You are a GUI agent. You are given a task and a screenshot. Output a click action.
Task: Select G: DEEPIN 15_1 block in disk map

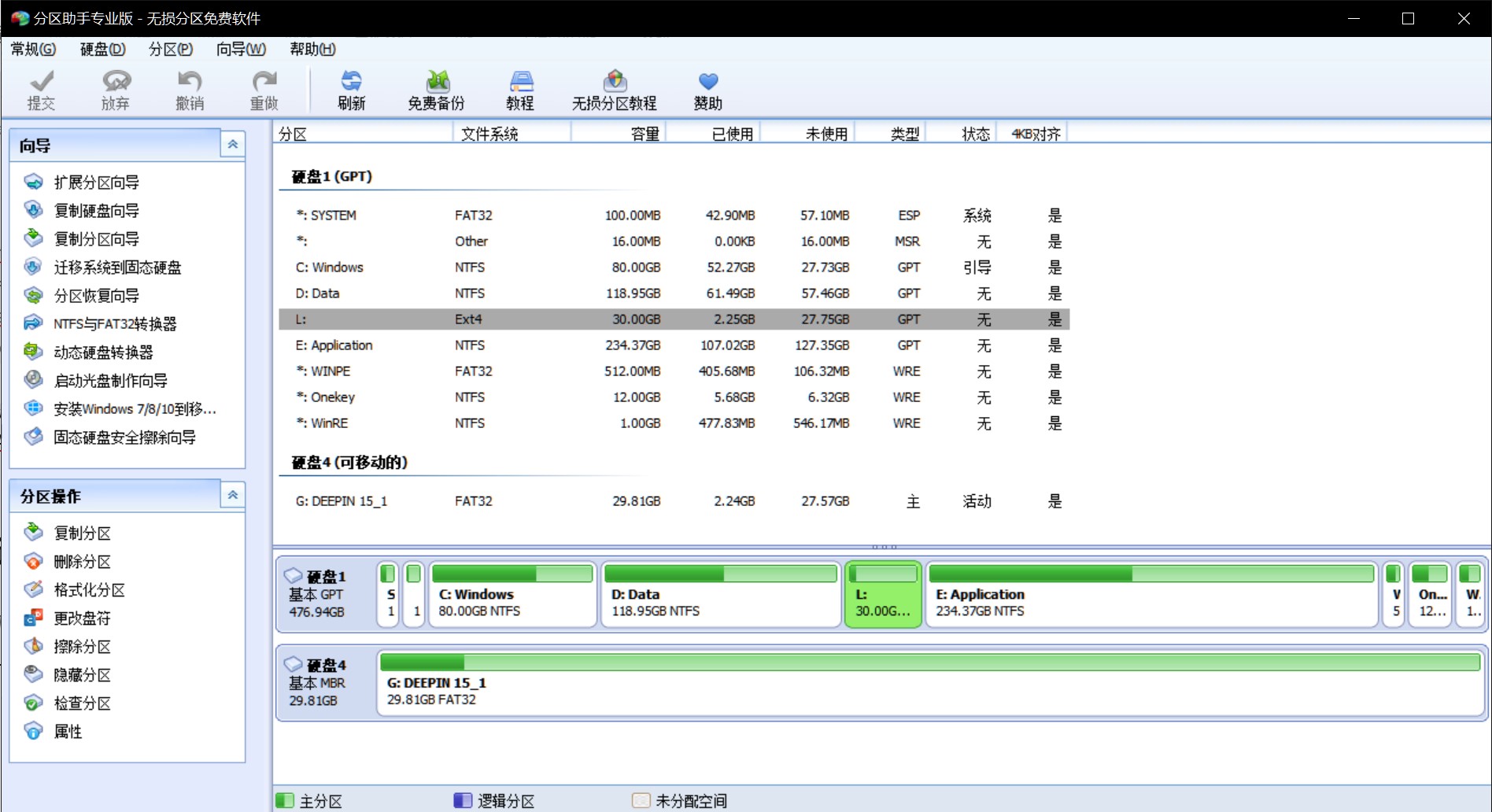coord(931,683)
